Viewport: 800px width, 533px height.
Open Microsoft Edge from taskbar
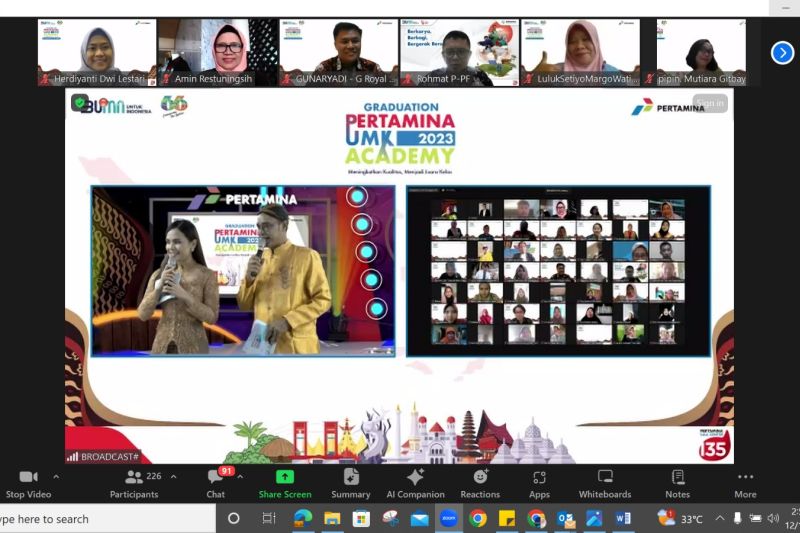303,519
